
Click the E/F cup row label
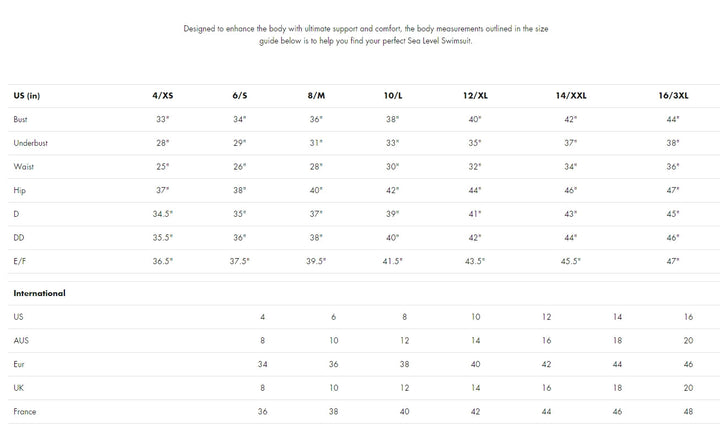(20, 261)
